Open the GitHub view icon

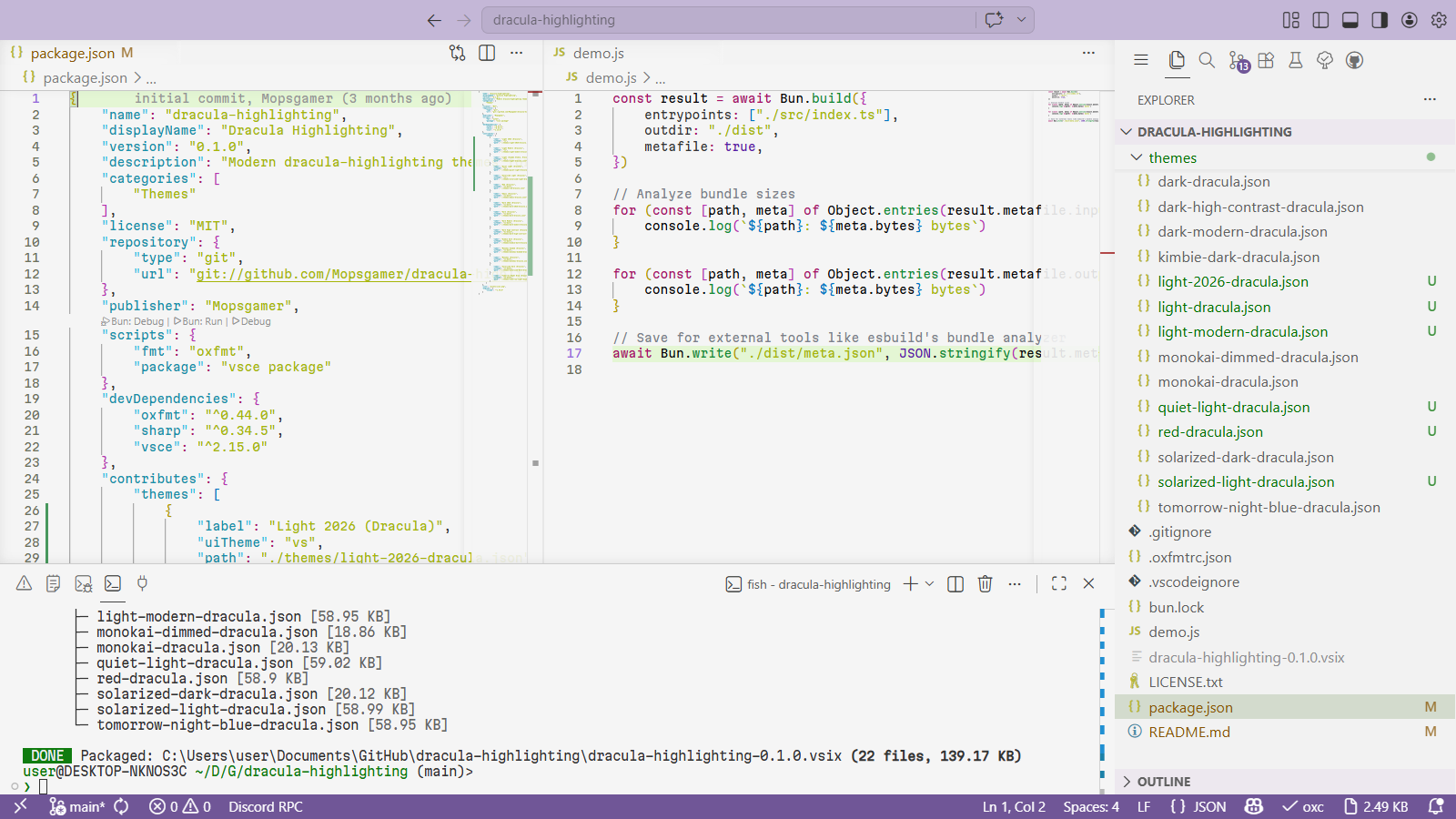coord(1355,60)
